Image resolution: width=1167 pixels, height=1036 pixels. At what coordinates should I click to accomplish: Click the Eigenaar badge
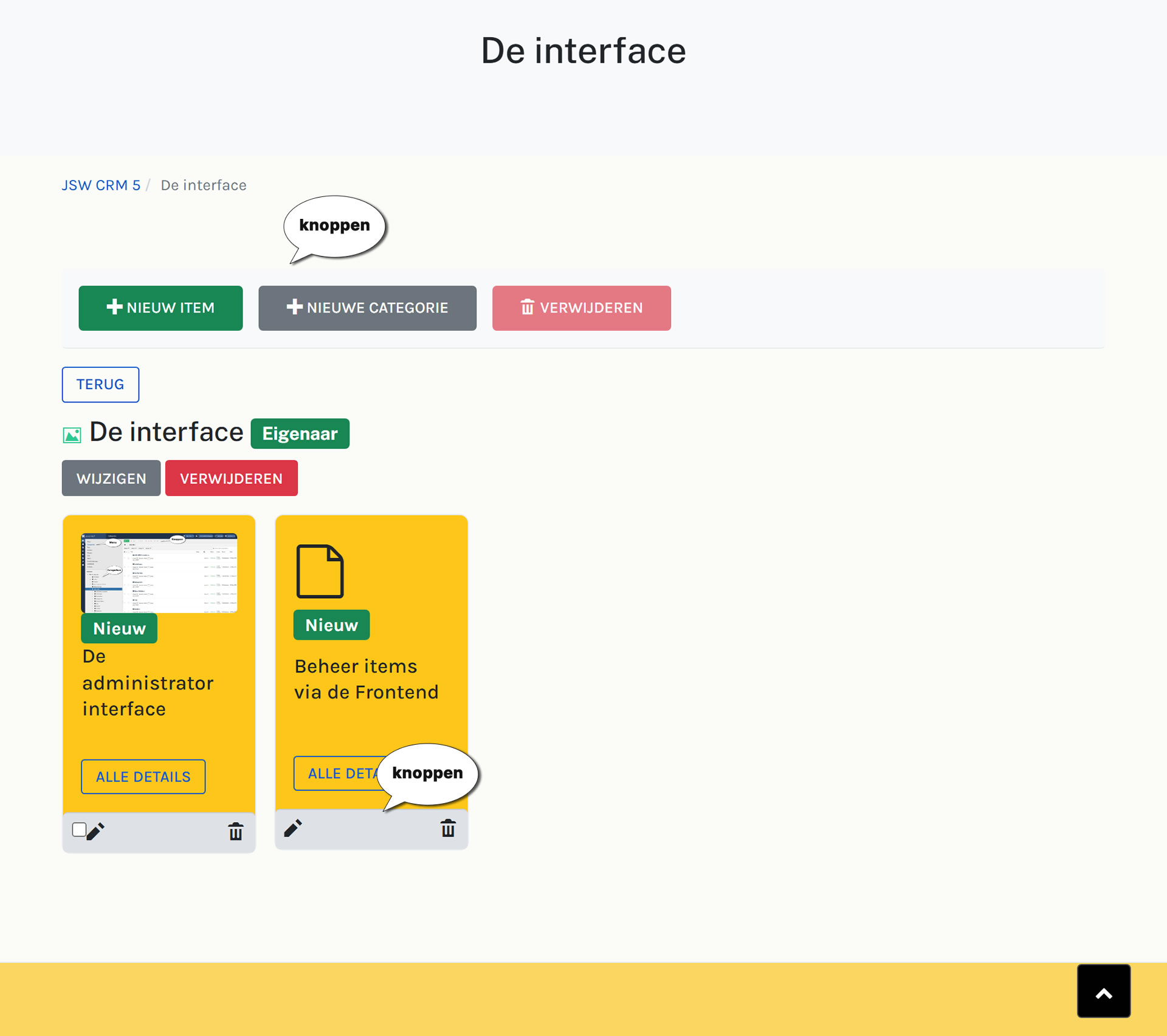click(300, 433)
